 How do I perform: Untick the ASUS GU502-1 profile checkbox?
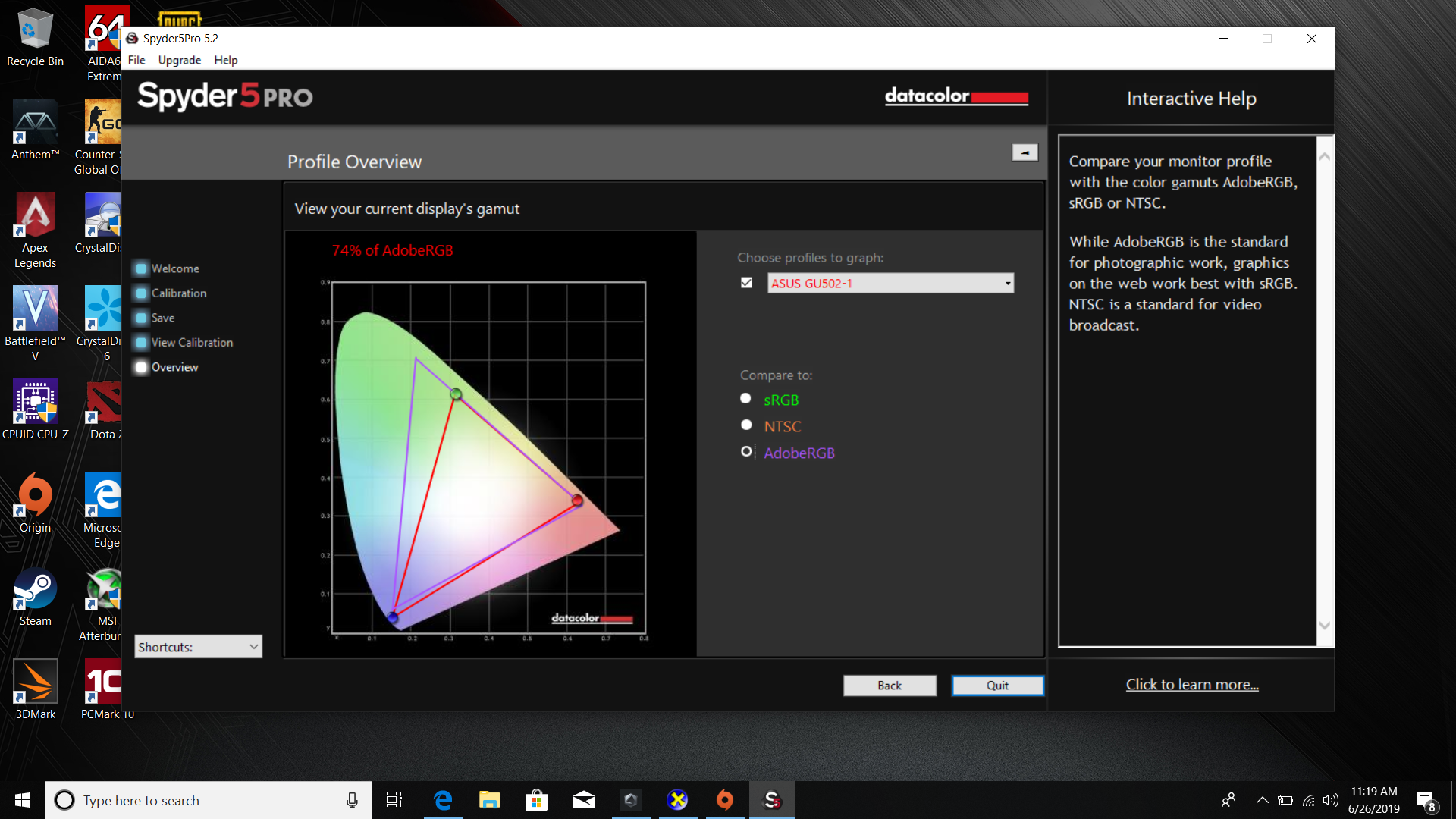(x=747, y=283)
